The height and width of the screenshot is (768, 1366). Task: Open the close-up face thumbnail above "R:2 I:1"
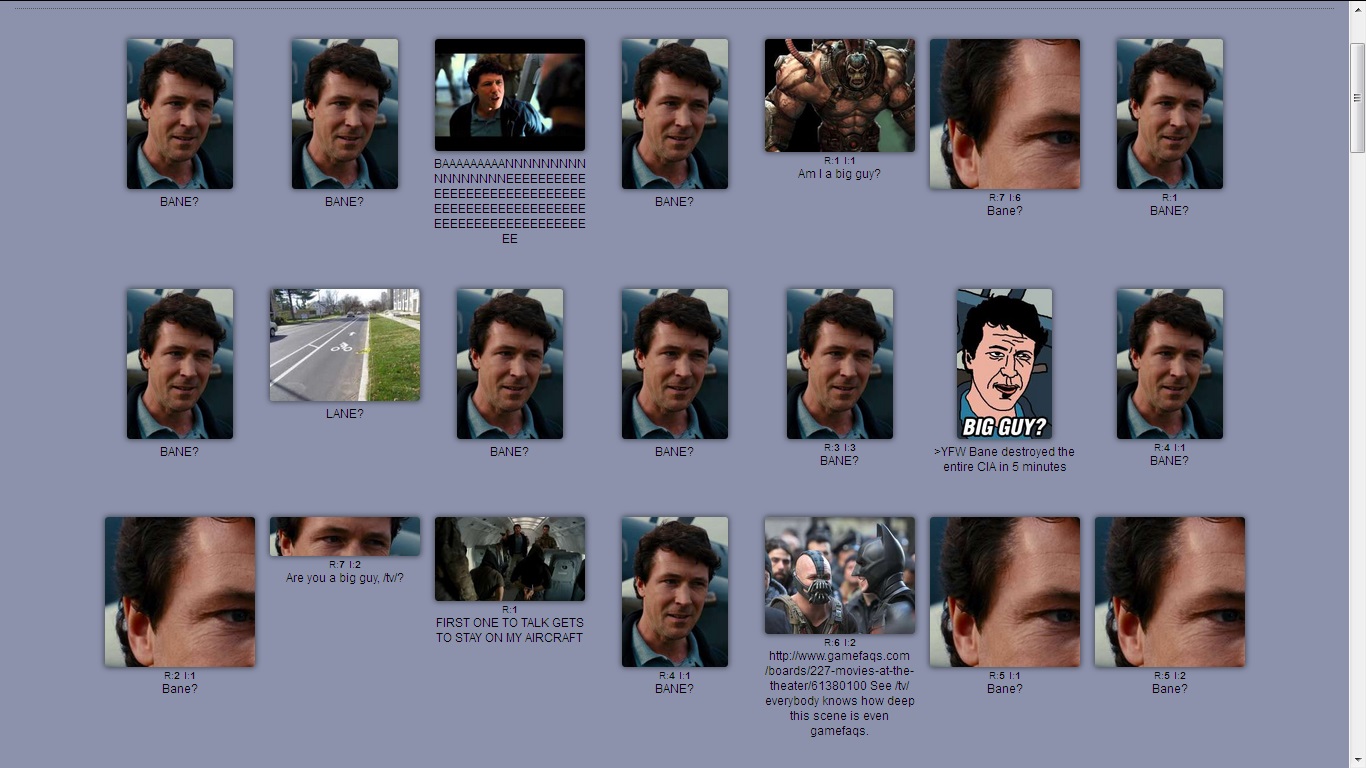coord(180,592)
